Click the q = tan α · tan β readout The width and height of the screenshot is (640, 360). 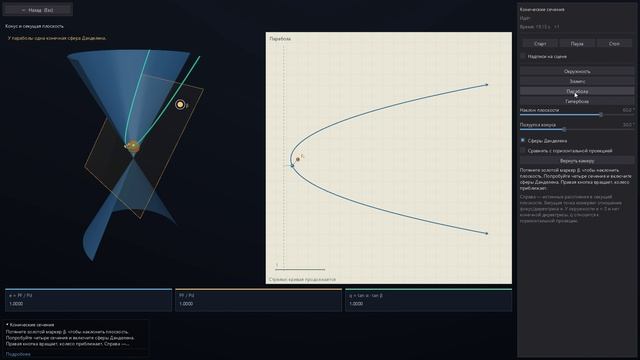429,300
